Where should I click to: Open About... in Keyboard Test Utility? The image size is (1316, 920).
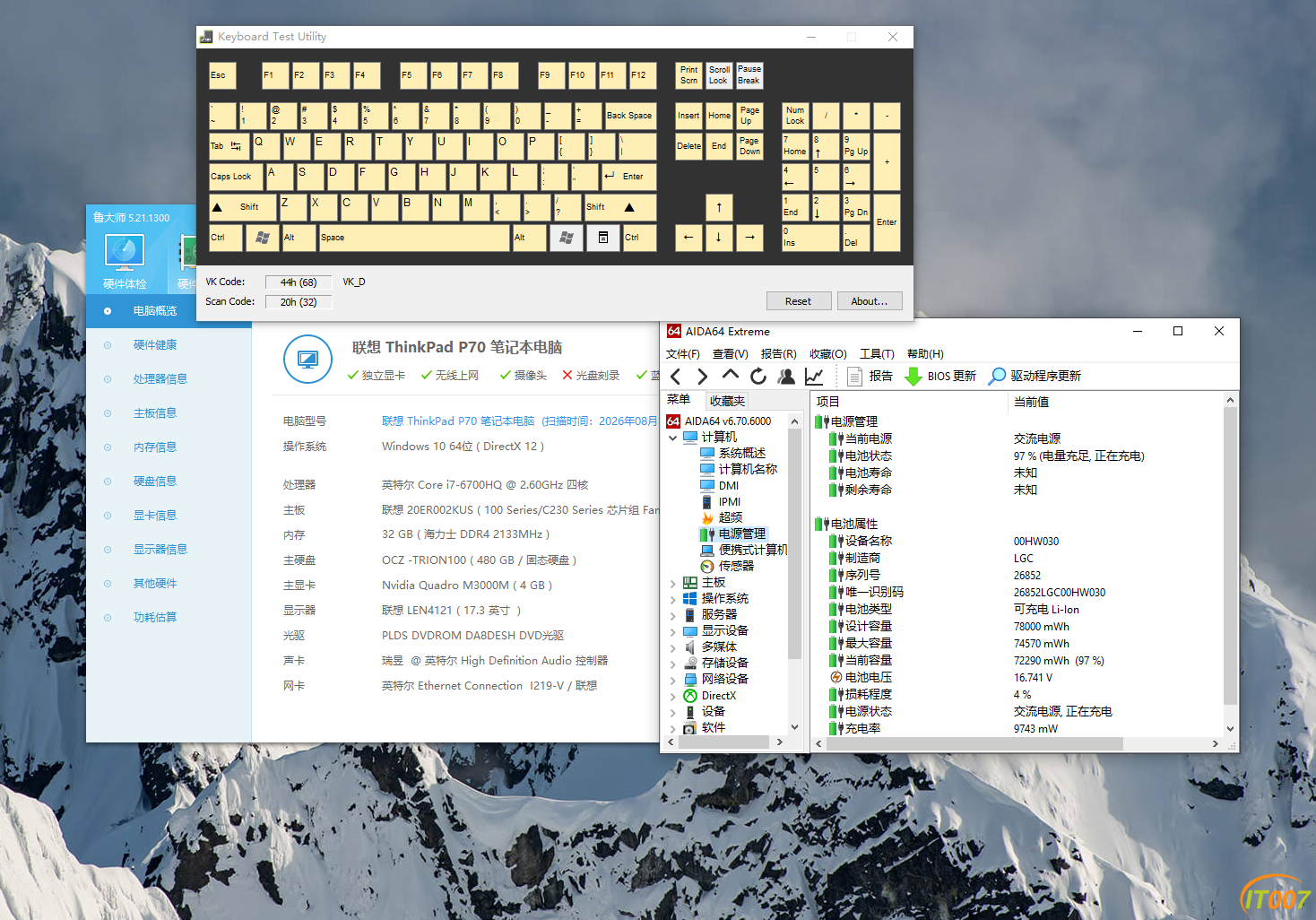(870, 301)
